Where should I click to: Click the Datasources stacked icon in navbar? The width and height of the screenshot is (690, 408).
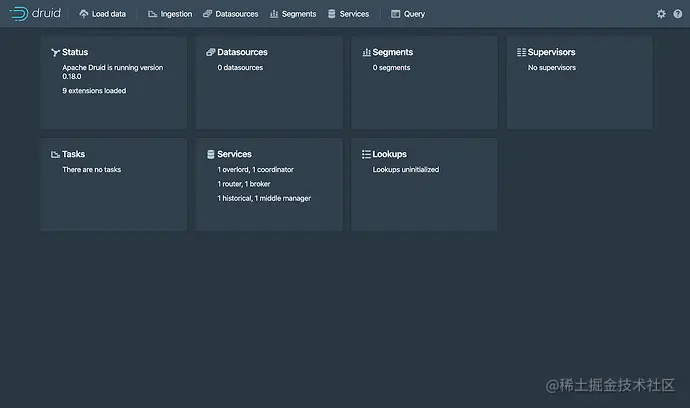tap(207, 14)
